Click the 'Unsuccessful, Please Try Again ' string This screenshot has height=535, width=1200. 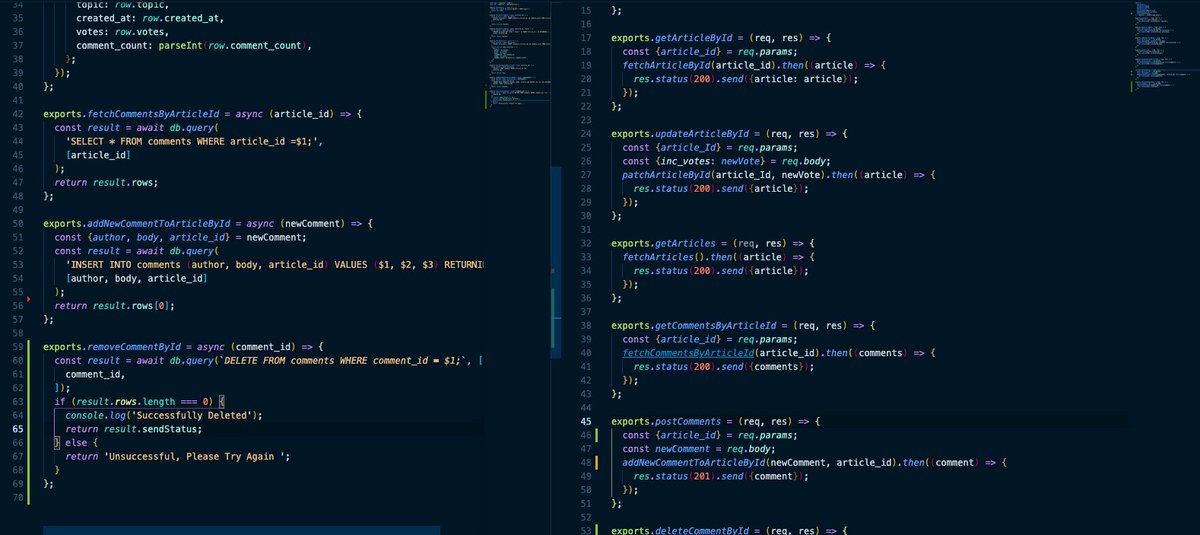pos(193,457)
